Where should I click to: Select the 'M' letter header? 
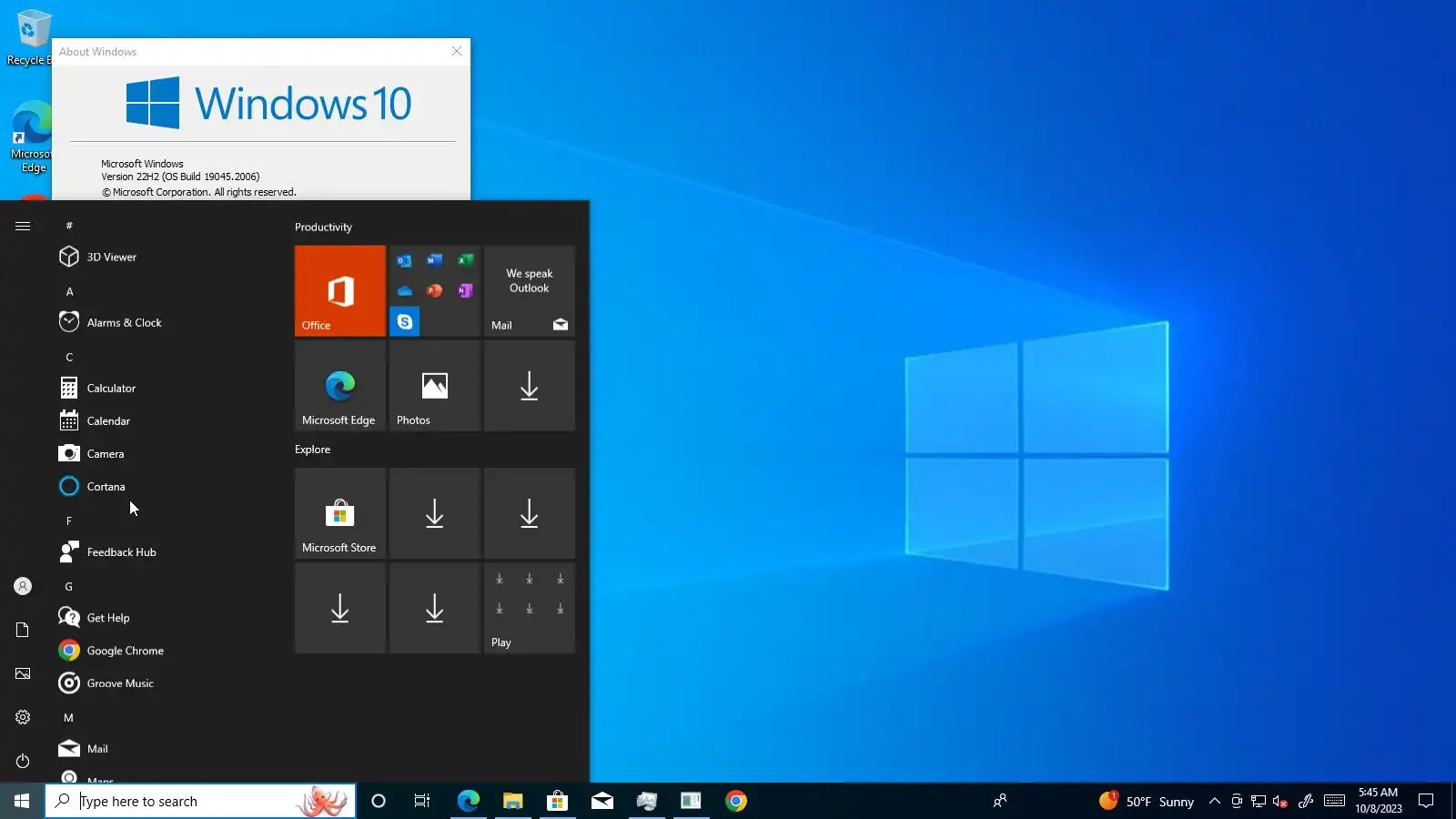[69, 717]
